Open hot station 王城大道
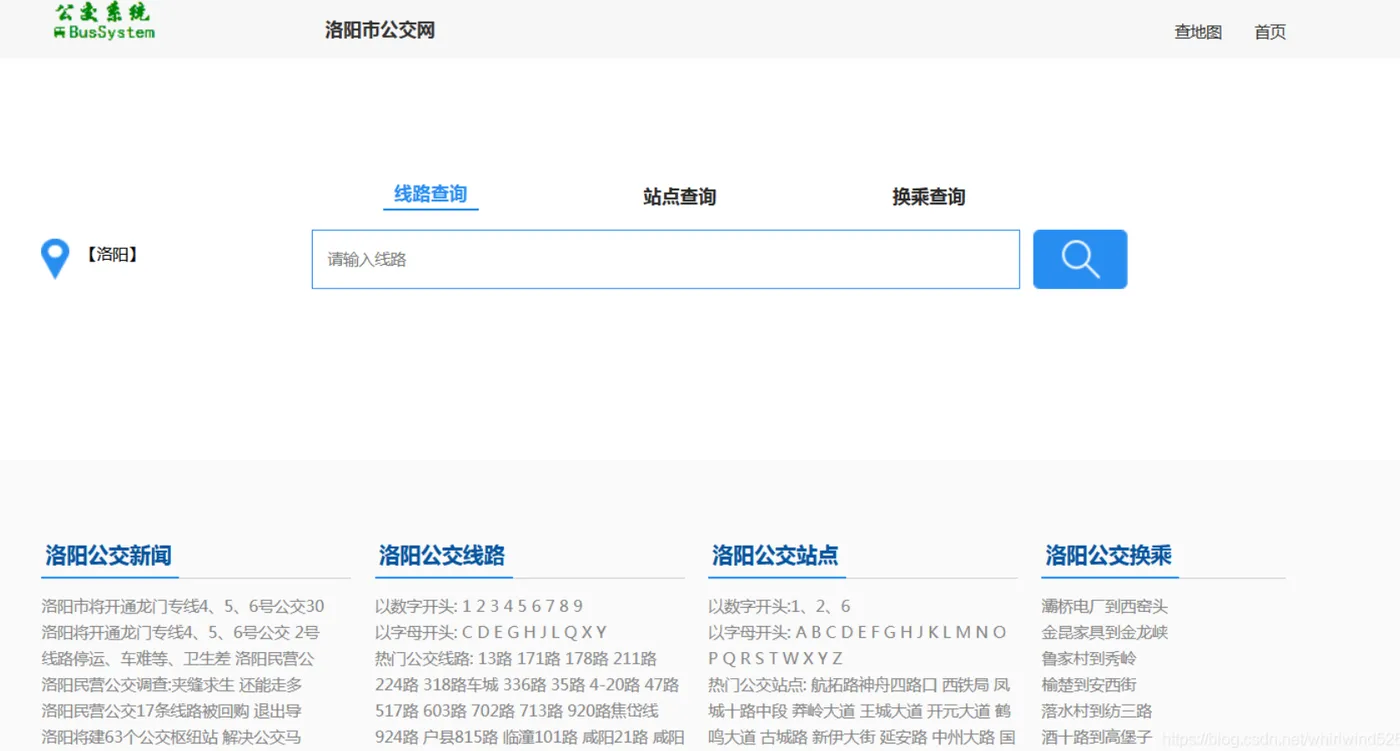 (x=891, y=711)
